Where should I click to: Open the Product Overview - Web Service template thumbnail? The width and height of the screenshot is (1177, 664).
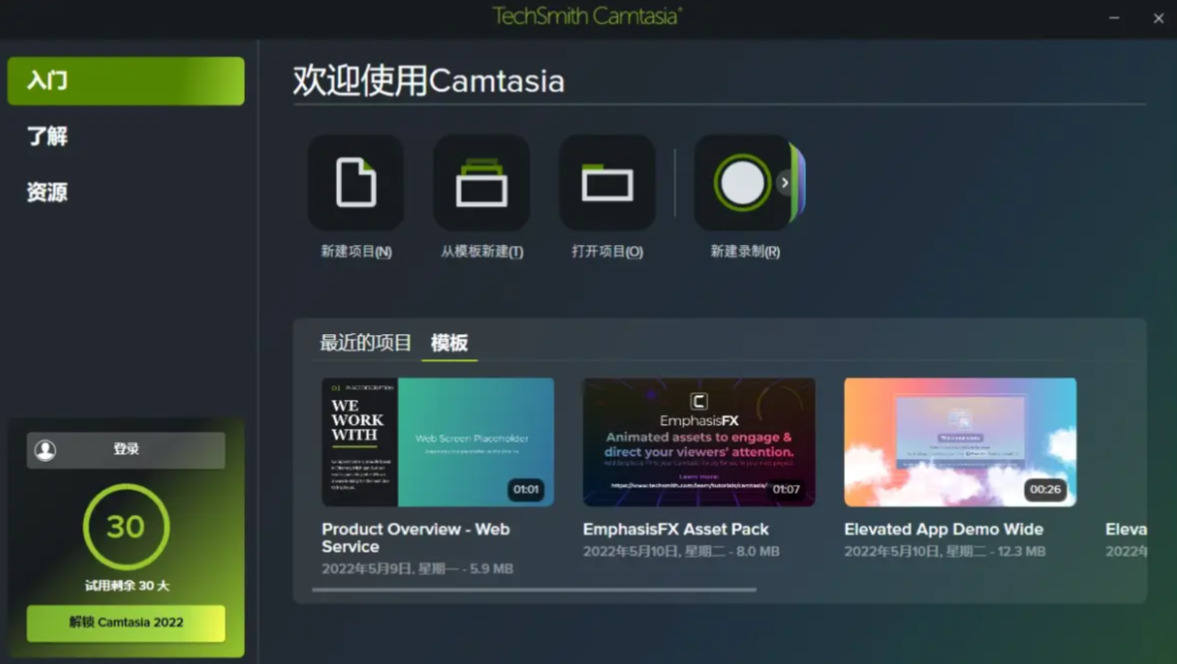(x=438, y=442)
